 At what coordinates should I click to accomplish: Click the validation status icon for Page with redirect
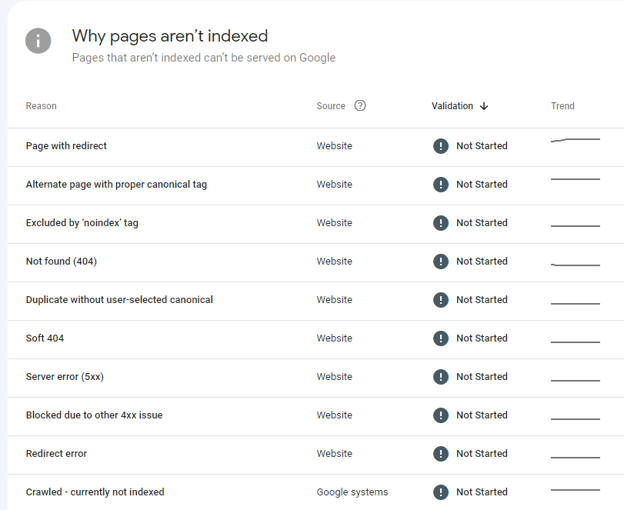click(x=440, y=146)
